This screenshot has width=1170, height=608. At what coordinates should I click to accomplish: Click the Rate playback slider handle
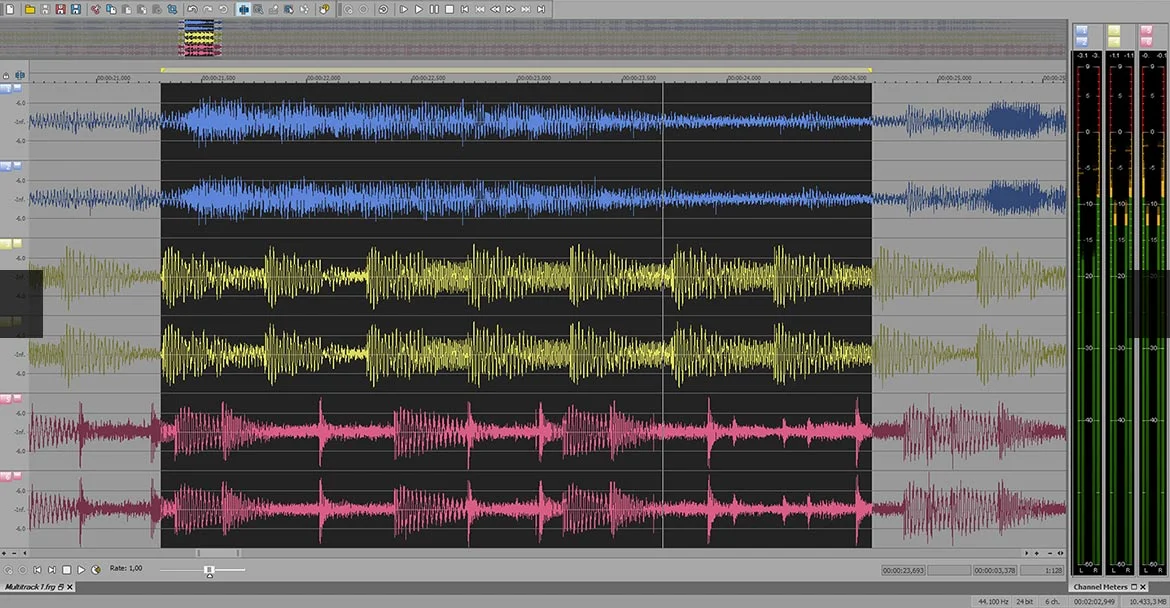click(210, 571)
